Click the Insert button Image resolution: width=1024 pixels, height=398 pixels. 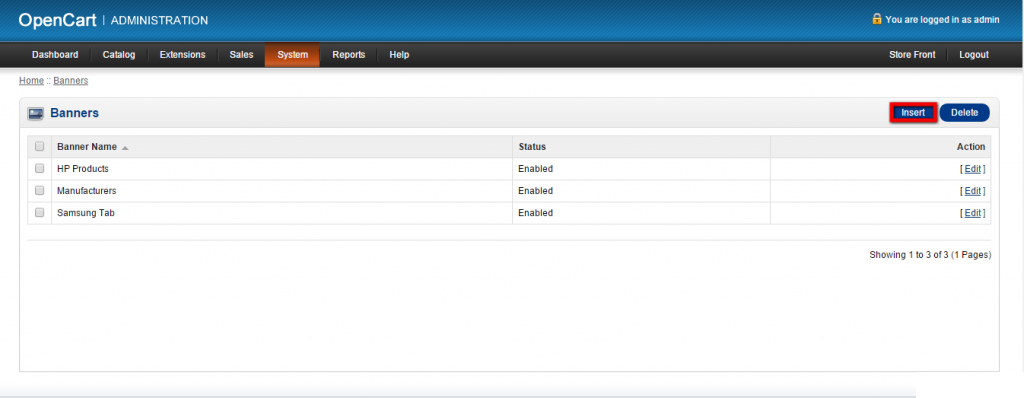pyautogui.click(x=913, y=112)
